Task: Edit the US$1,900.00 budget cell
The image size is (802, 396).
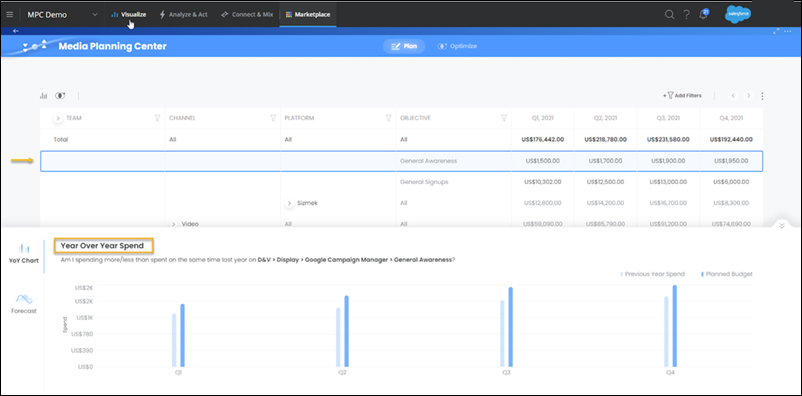Action: [669, 161]
